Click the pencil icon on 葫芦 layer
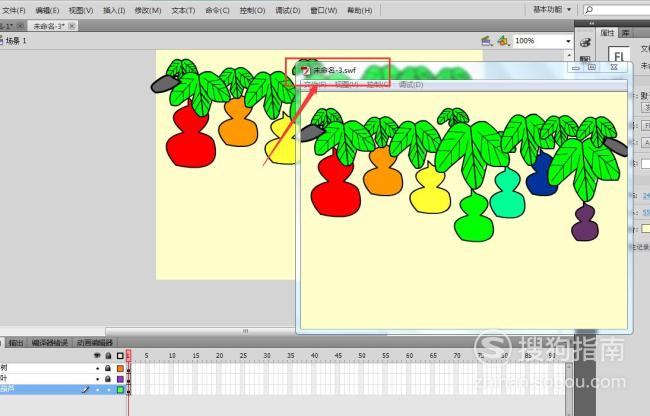Image resolution: width=650 pixels, height=416 pixels. [85, 389]
